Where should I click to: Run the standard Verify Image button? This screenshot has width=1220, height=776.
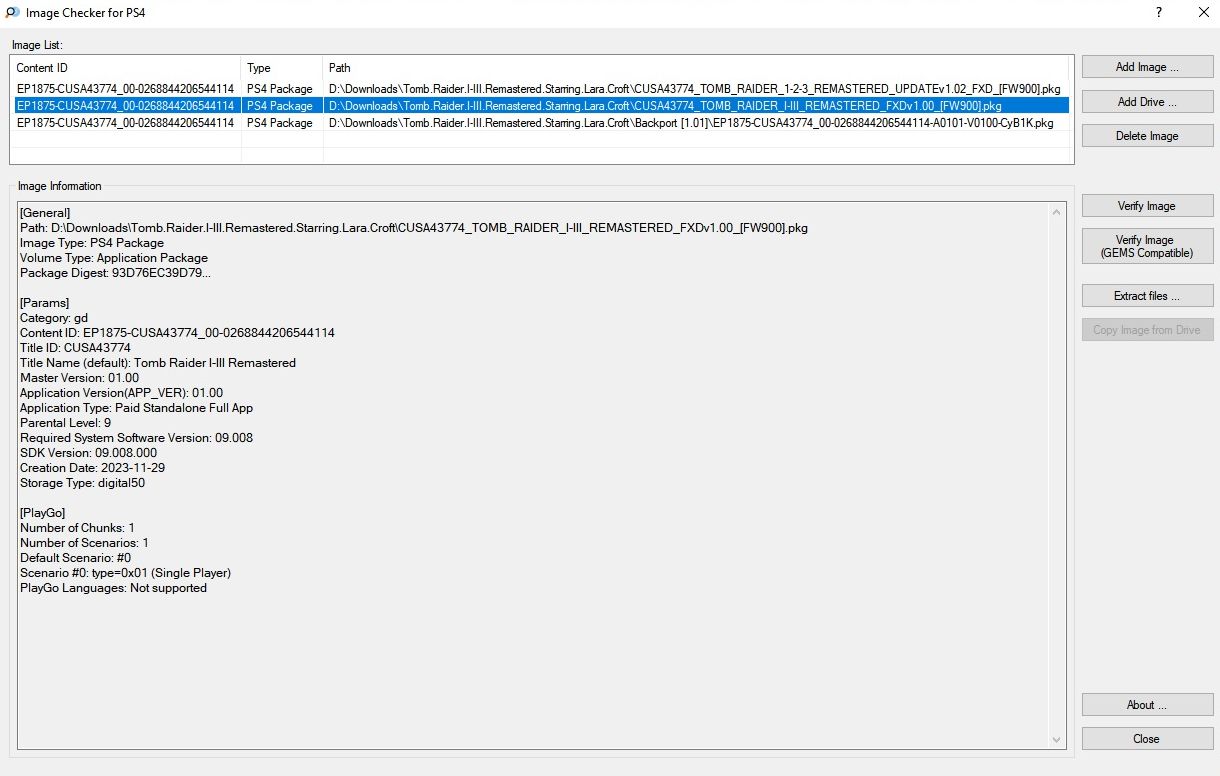(x=1147, y=206)
